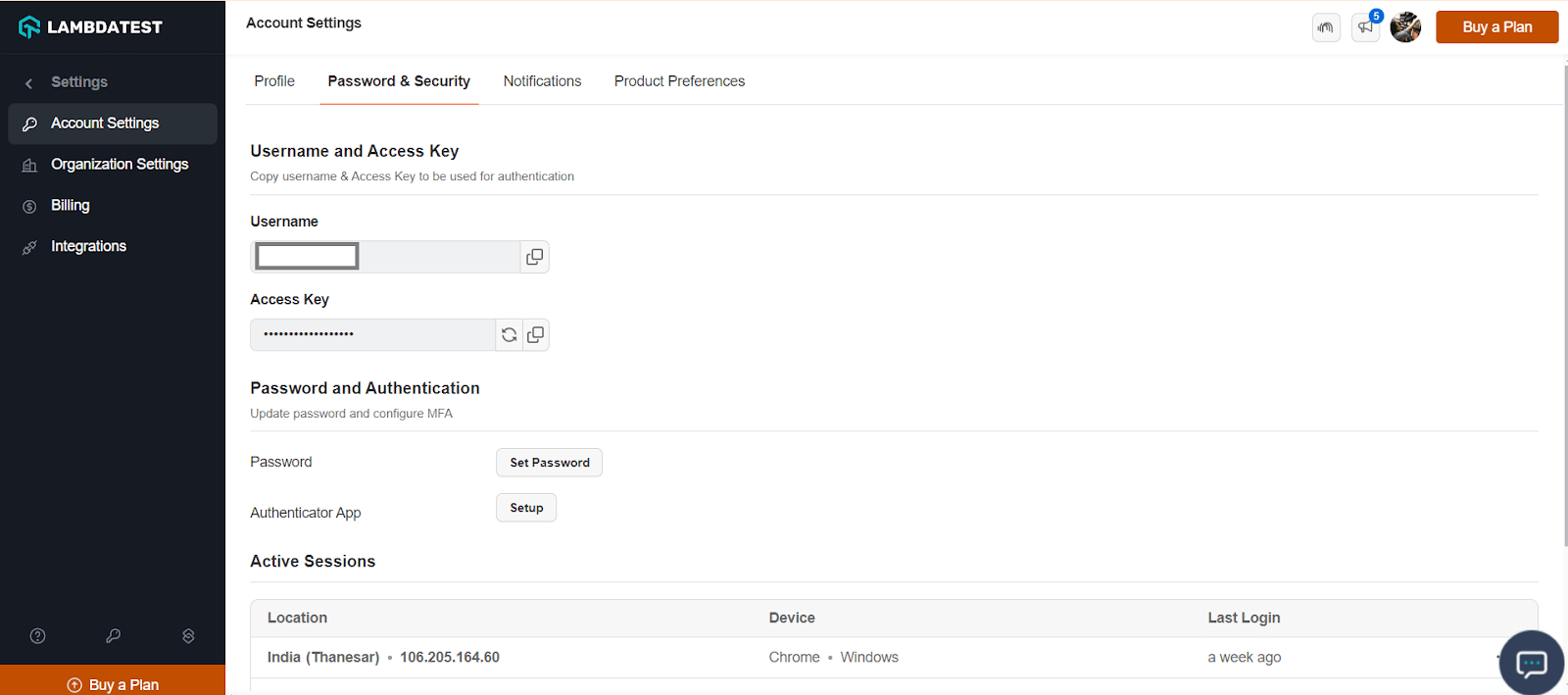Image resolution: width=1568 pixels, height=695 pixels.
Task: Click the LambdaTest logo
Action: click(90, 26)
